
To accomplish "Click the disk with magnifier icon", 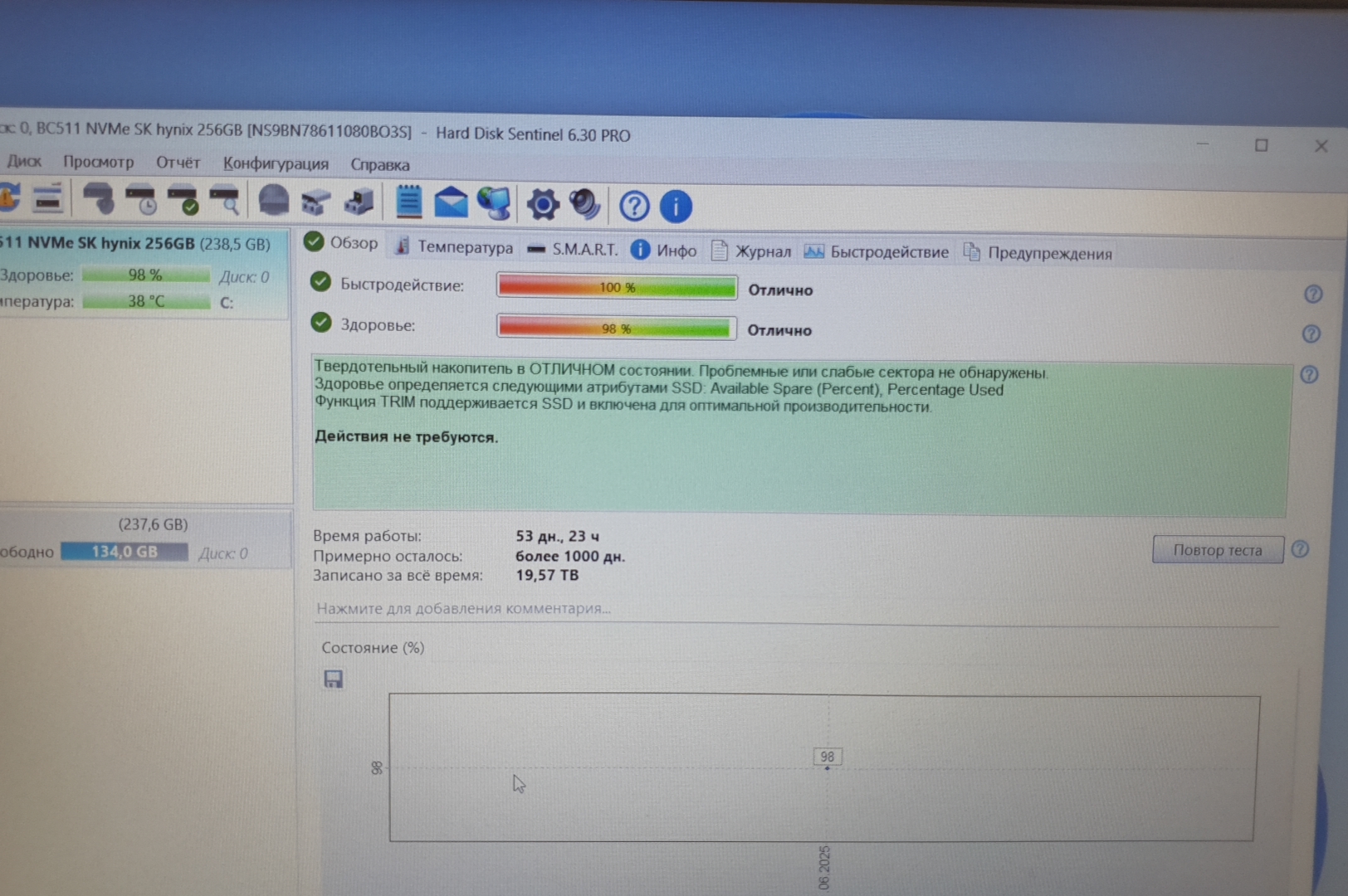I will (x=224, y=200).
